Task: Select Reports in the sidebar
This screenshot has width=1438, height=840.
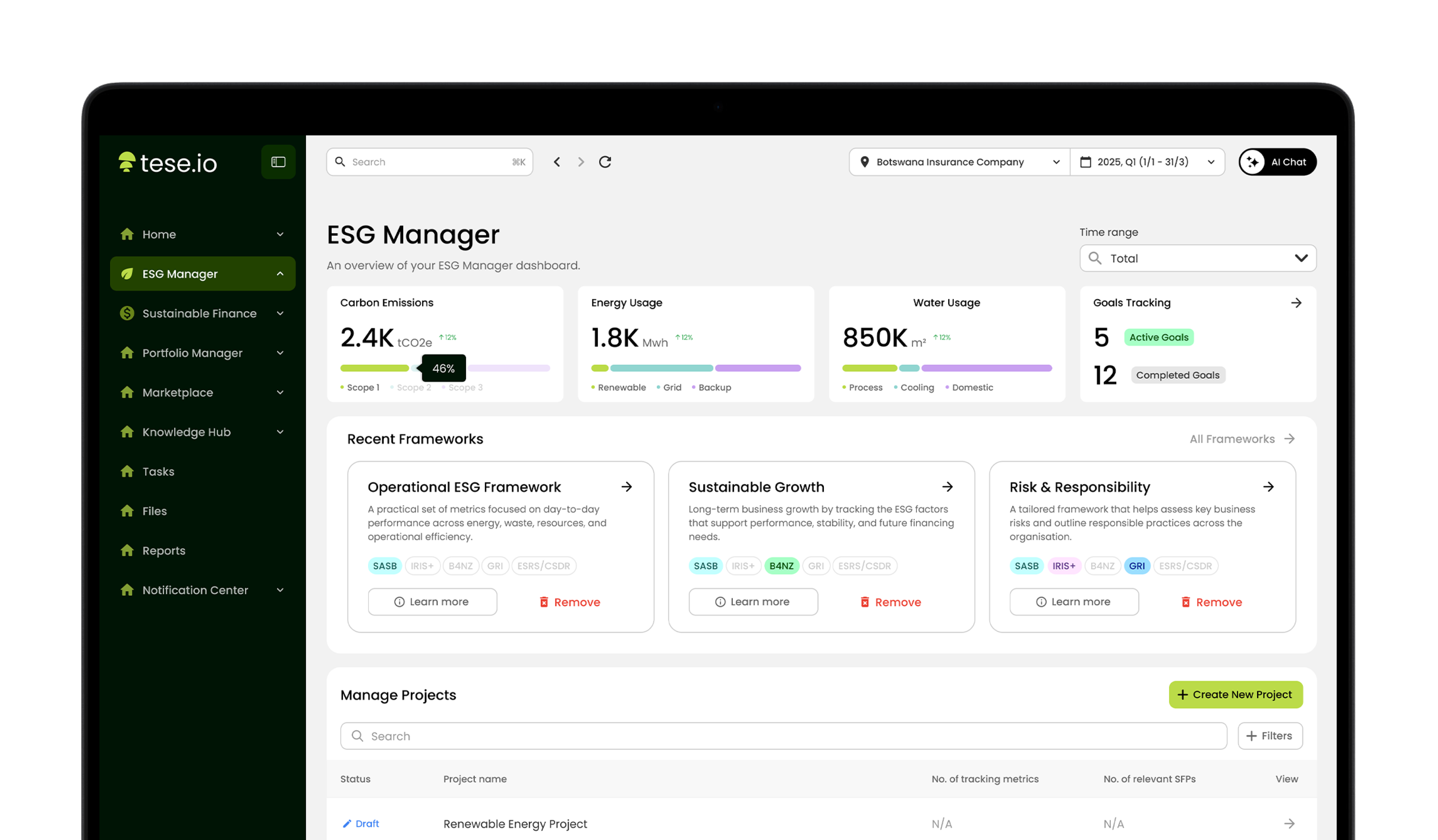Action: tap(164, 550)
